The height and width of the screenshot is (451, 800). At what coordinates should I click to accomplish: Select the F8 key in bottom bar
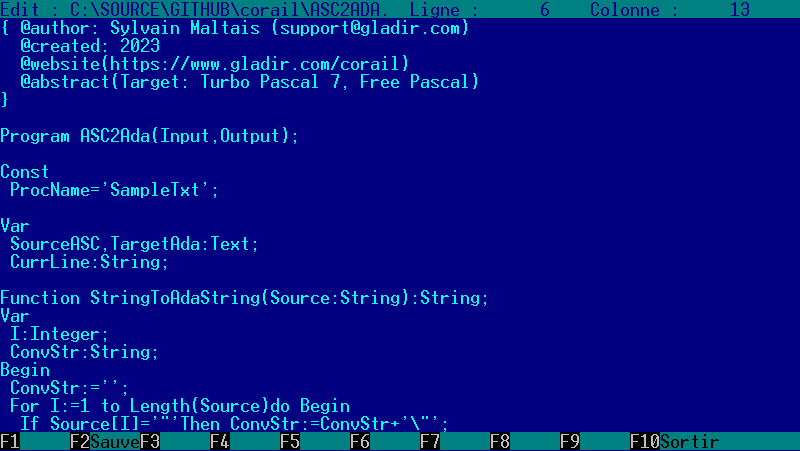click(x=500, y=441)
